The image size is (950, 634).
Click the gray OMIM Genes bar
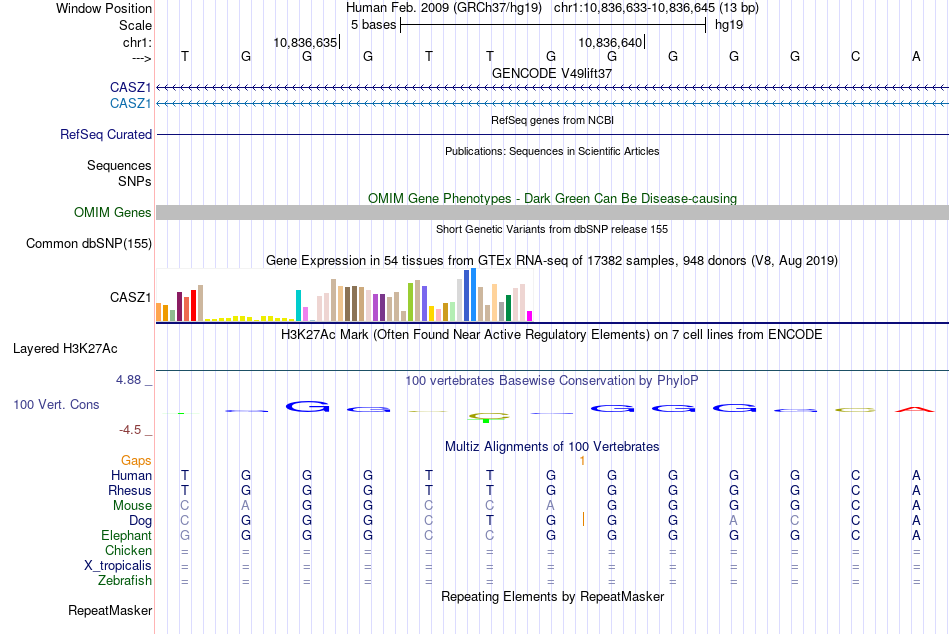[552, 212]
